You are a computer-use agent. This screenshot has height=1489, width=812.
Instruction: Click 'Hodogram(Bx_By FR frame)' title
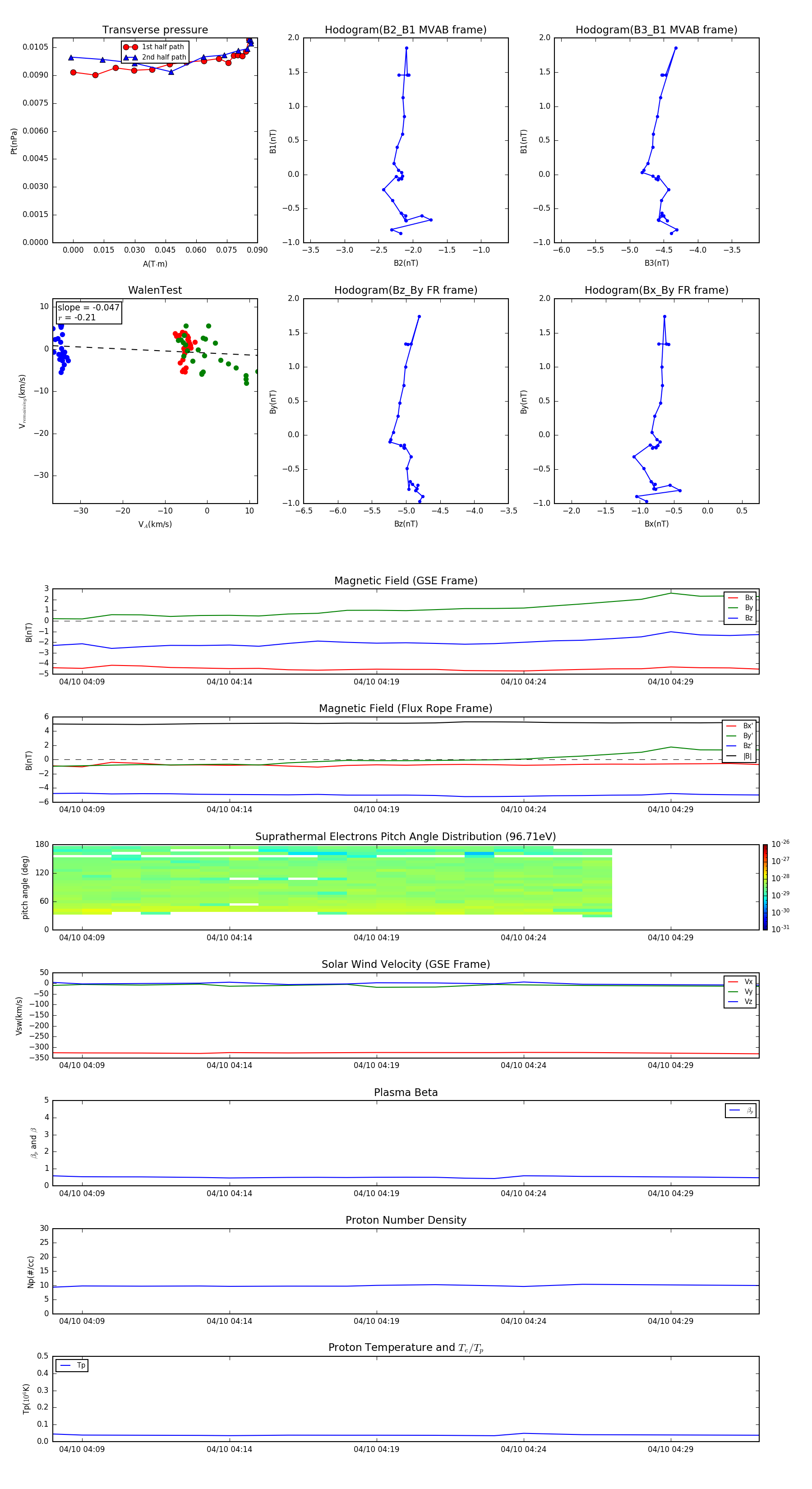click(656, 290)
